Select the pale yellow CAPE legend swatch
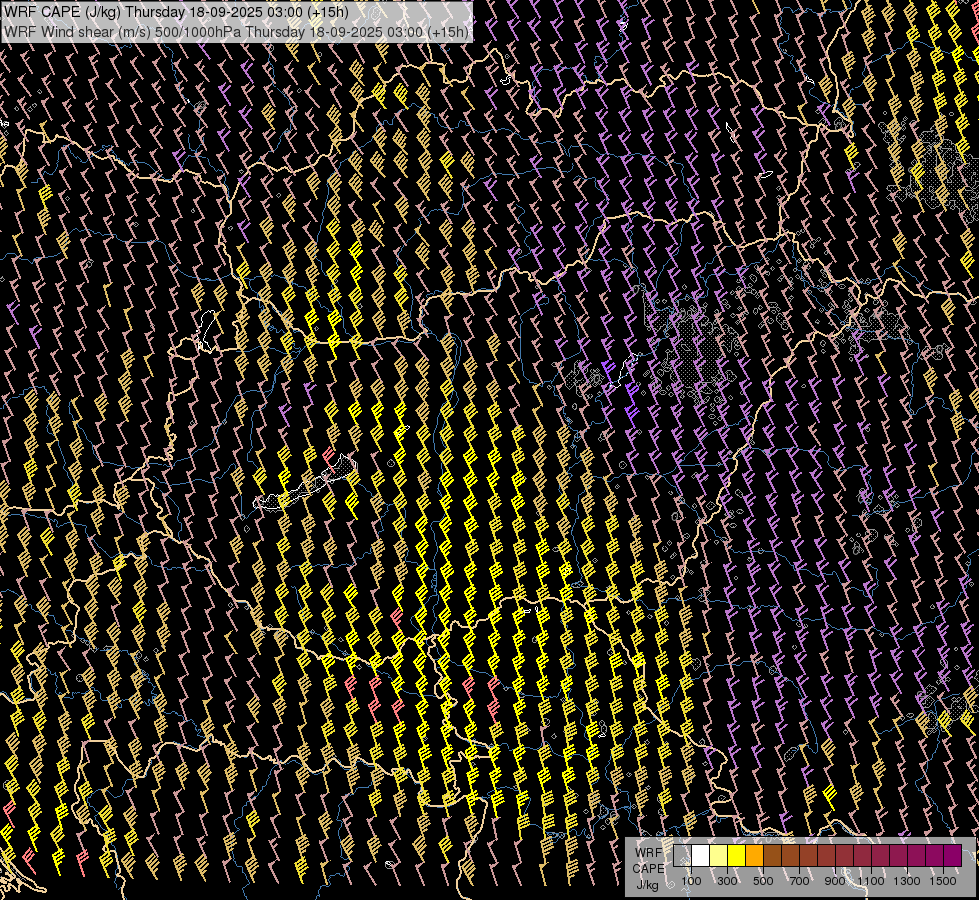979x900 pixels. click(x=718, y=855)
